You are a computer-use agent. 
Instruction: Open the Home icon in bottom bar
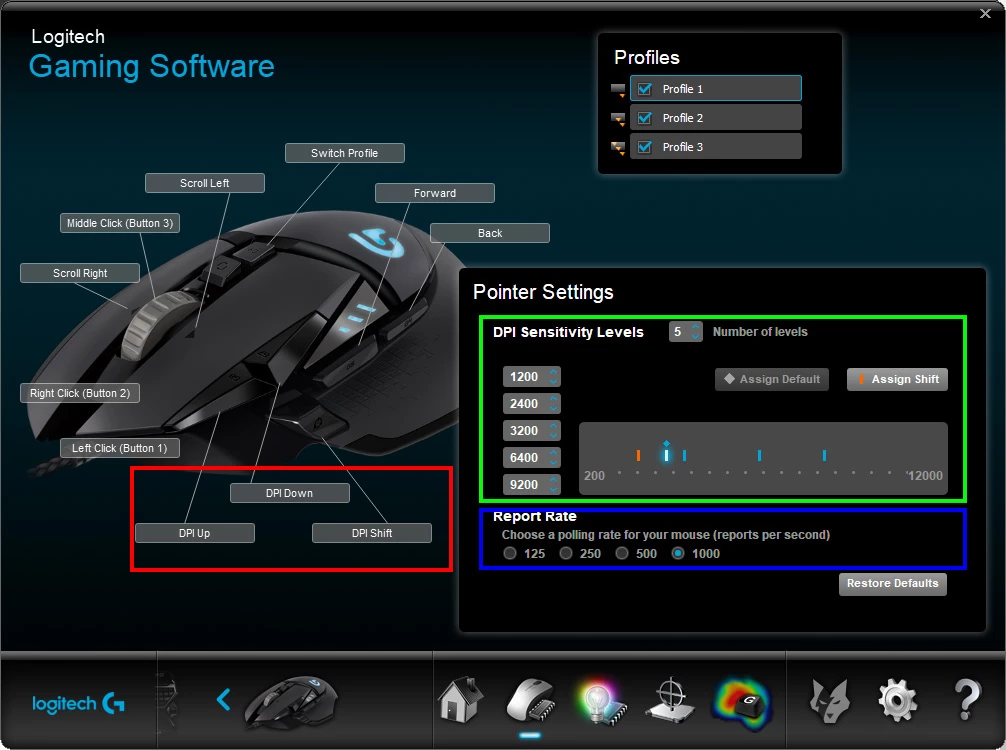461,701
